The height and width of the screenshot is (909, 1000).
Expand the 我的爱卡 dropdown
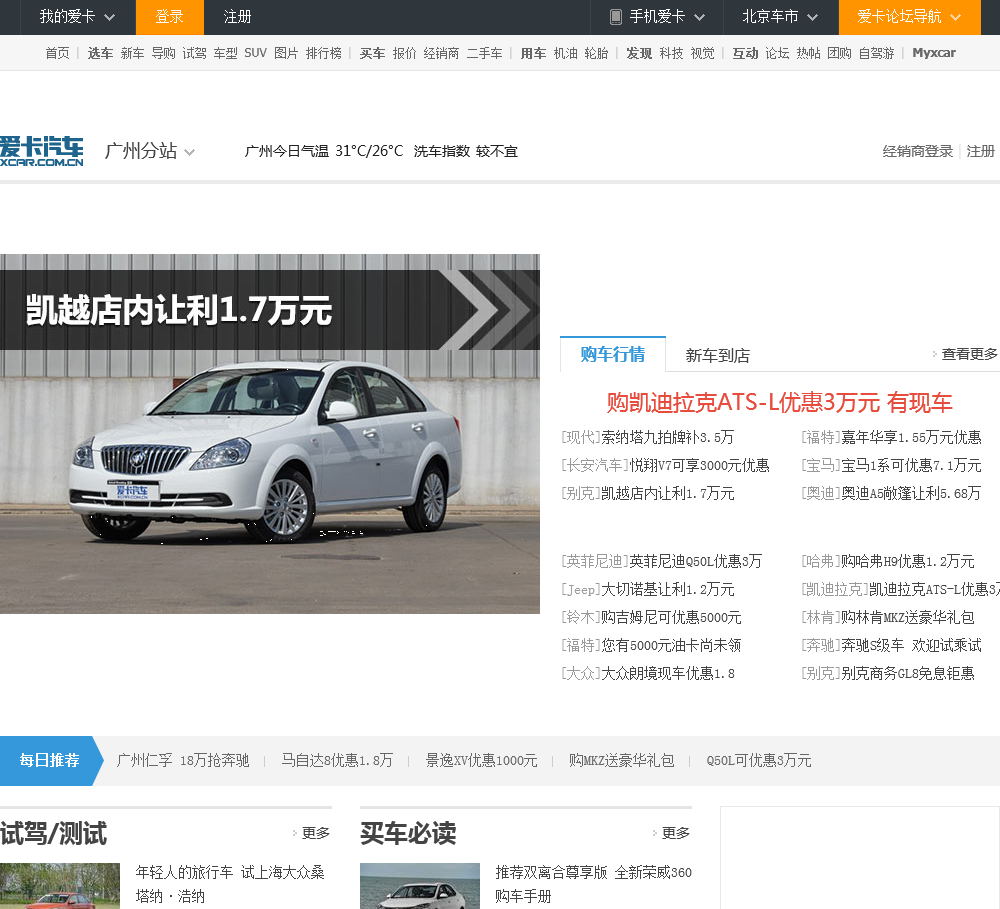click(78, 17)
